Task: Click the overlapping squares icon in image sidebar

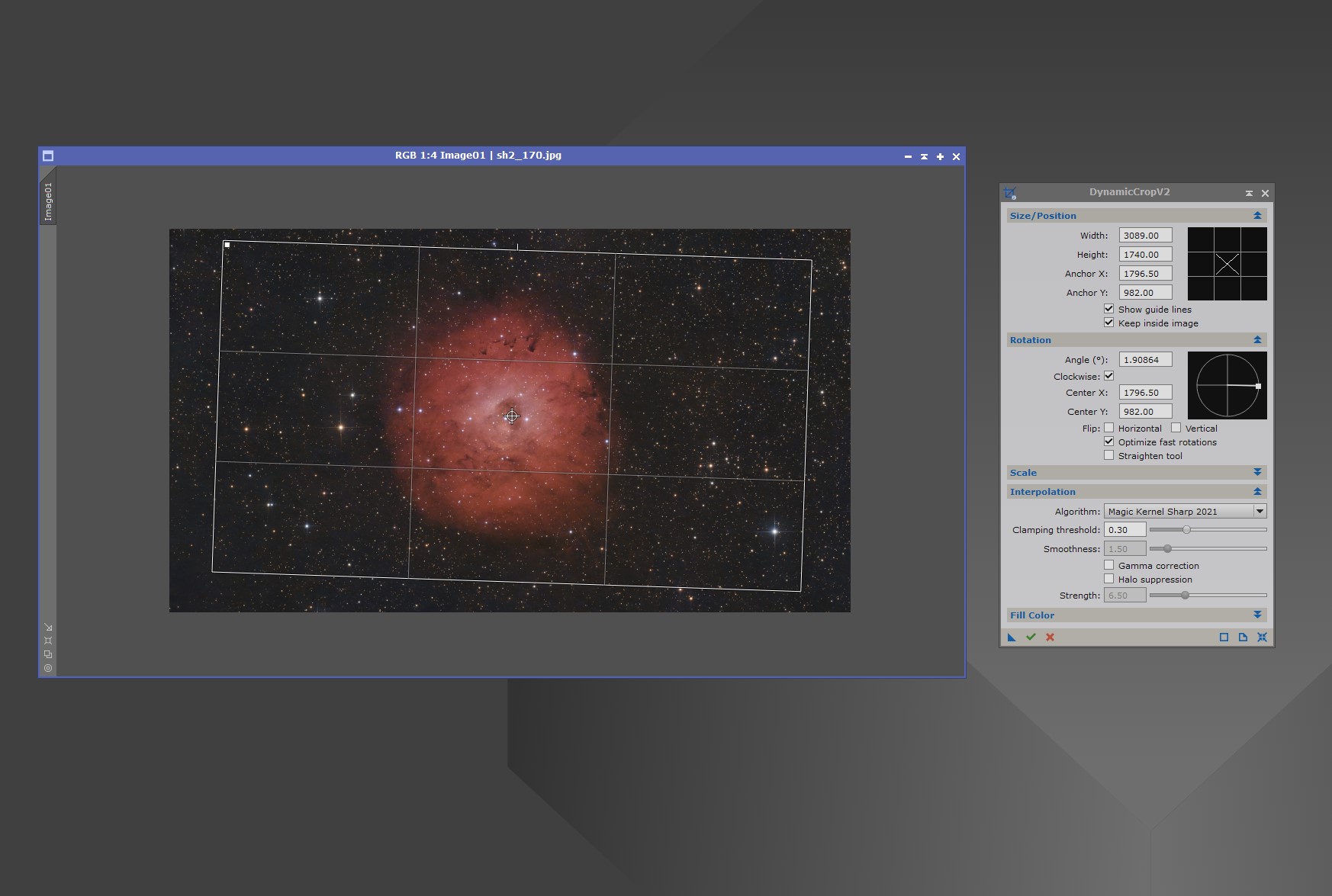Action: pos(48,654)
